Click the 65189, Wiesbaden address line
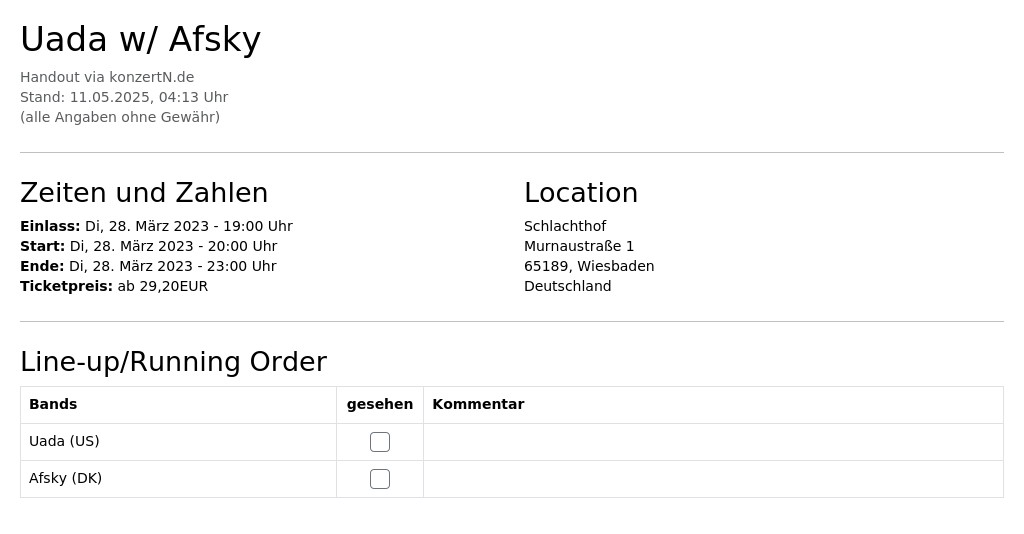The width and height of the screenshot is (1024, 534). coord(589,266)
